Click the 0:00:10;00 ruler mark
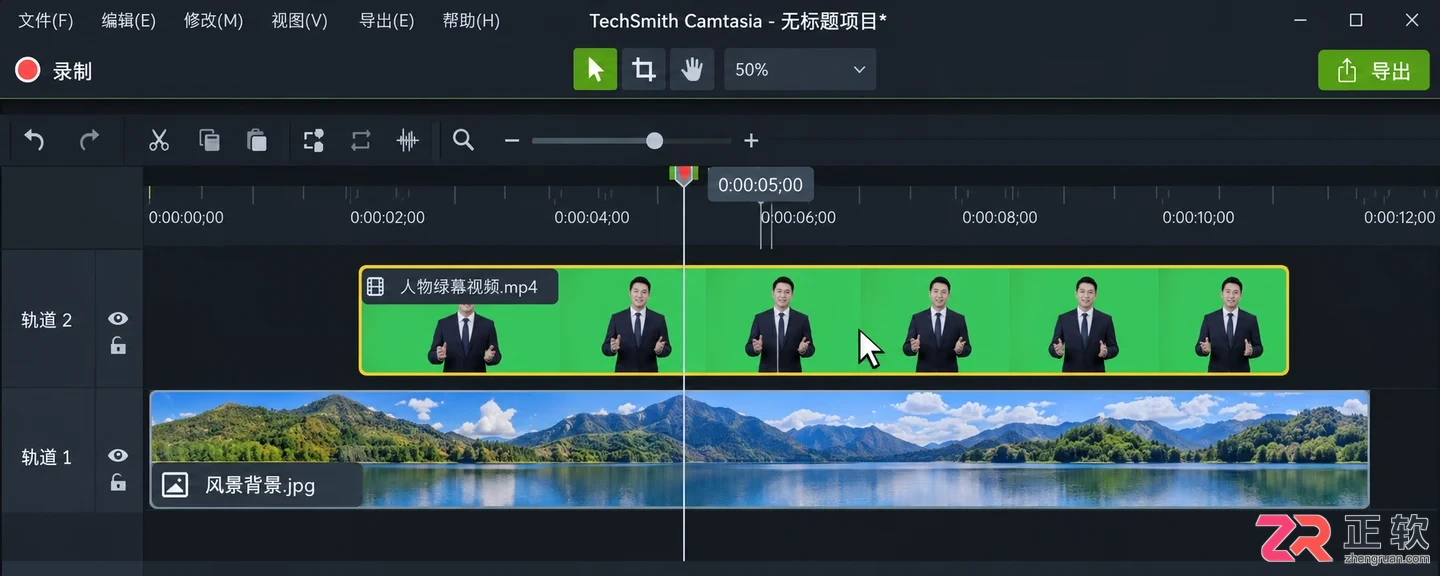Image resolution: width=1440 pixels, height=576 pixels. pos(1198,217)
